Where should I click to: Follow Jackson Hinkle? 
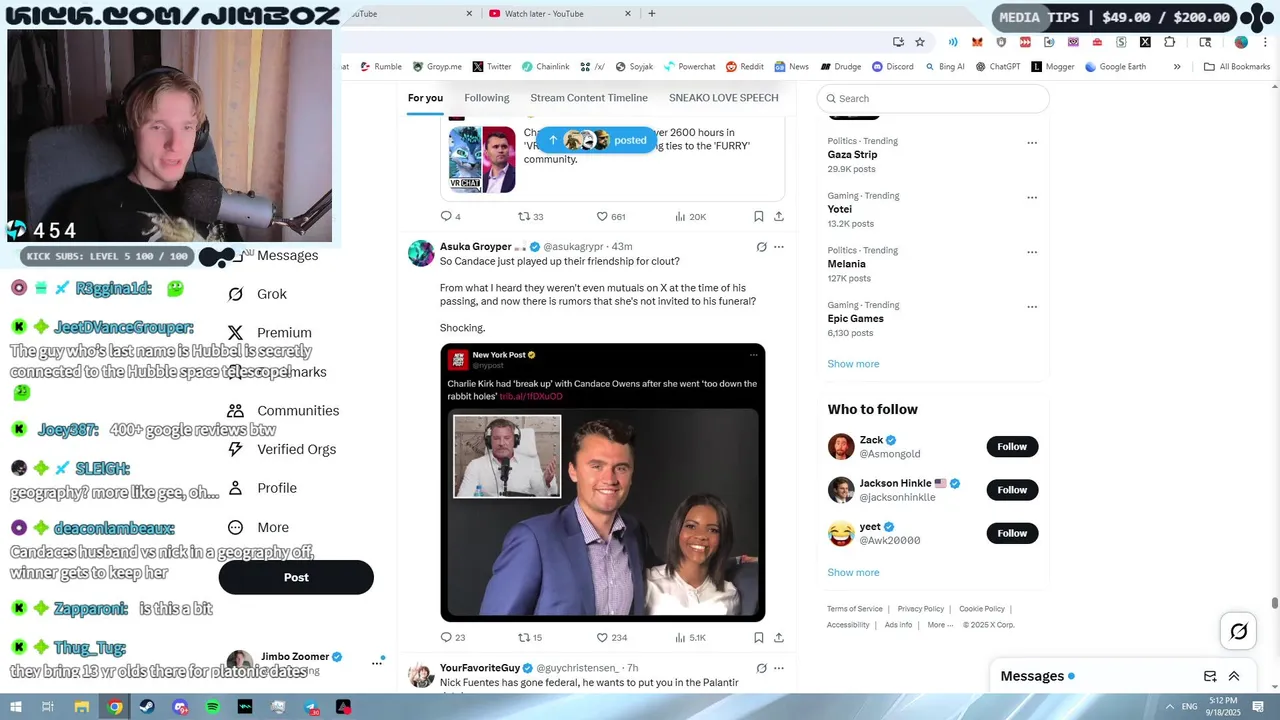(1012, 490)
